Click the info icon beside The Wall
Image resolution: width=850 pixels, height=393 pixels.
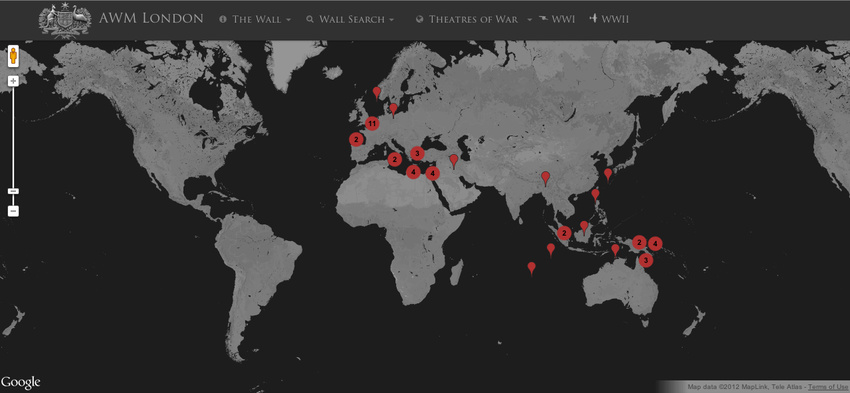click(x=223, y=19)
